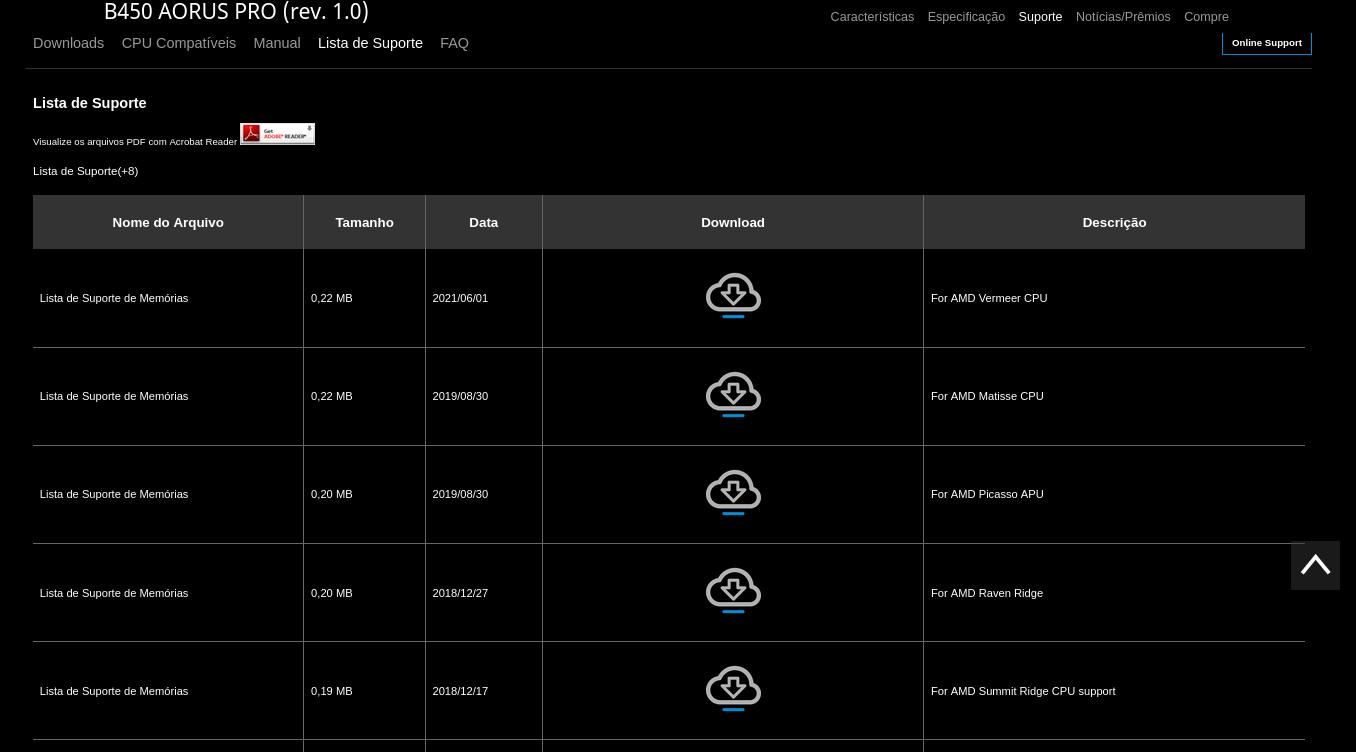Click Lista de Suporte de Memórias in Summit Ridge row
Screen dimensions: 1356x752
click(x=114, y=691)
